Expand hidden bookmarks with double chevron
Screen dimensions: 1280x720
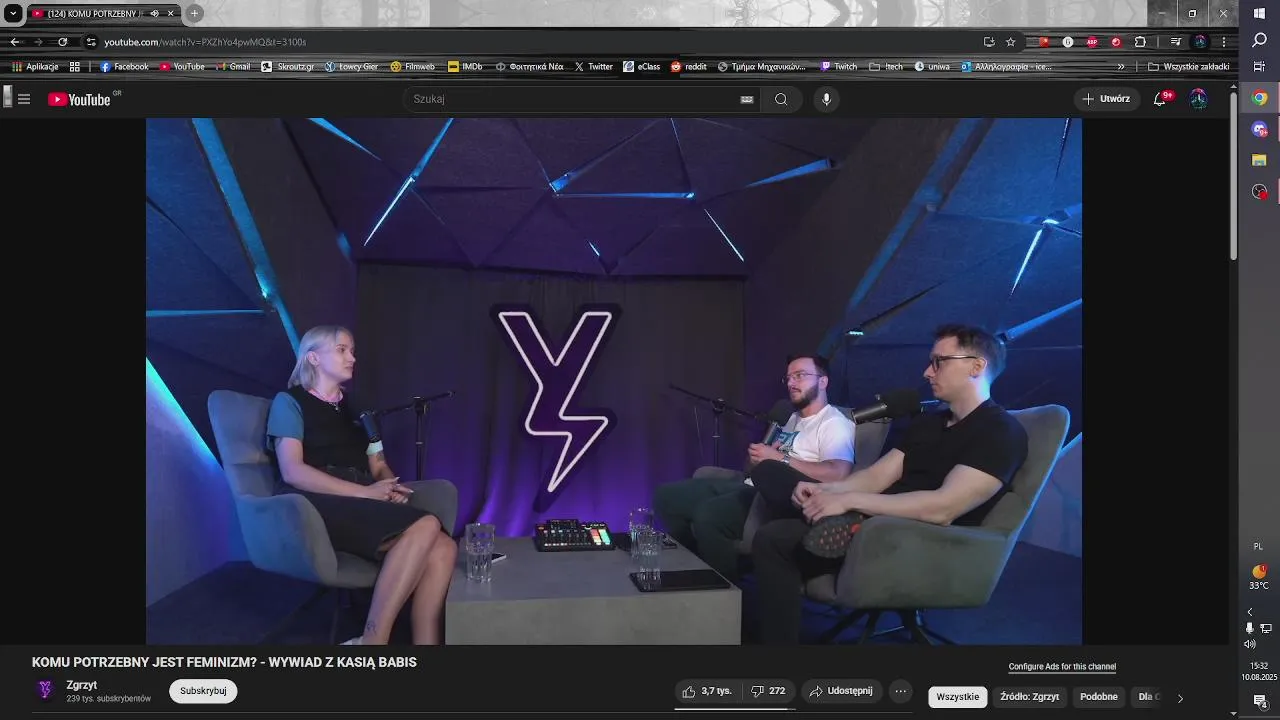point(1121,67)
